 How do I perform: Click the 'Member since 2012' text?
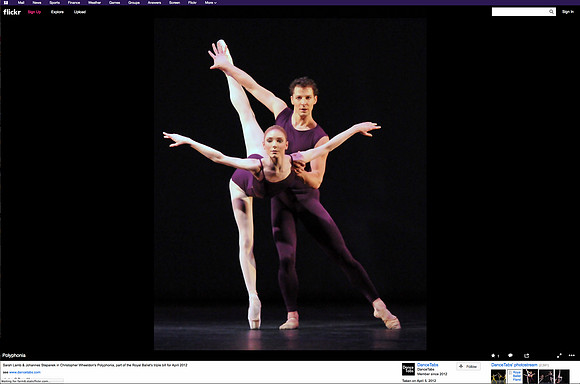pyautogui.click(x=432, y=374)
